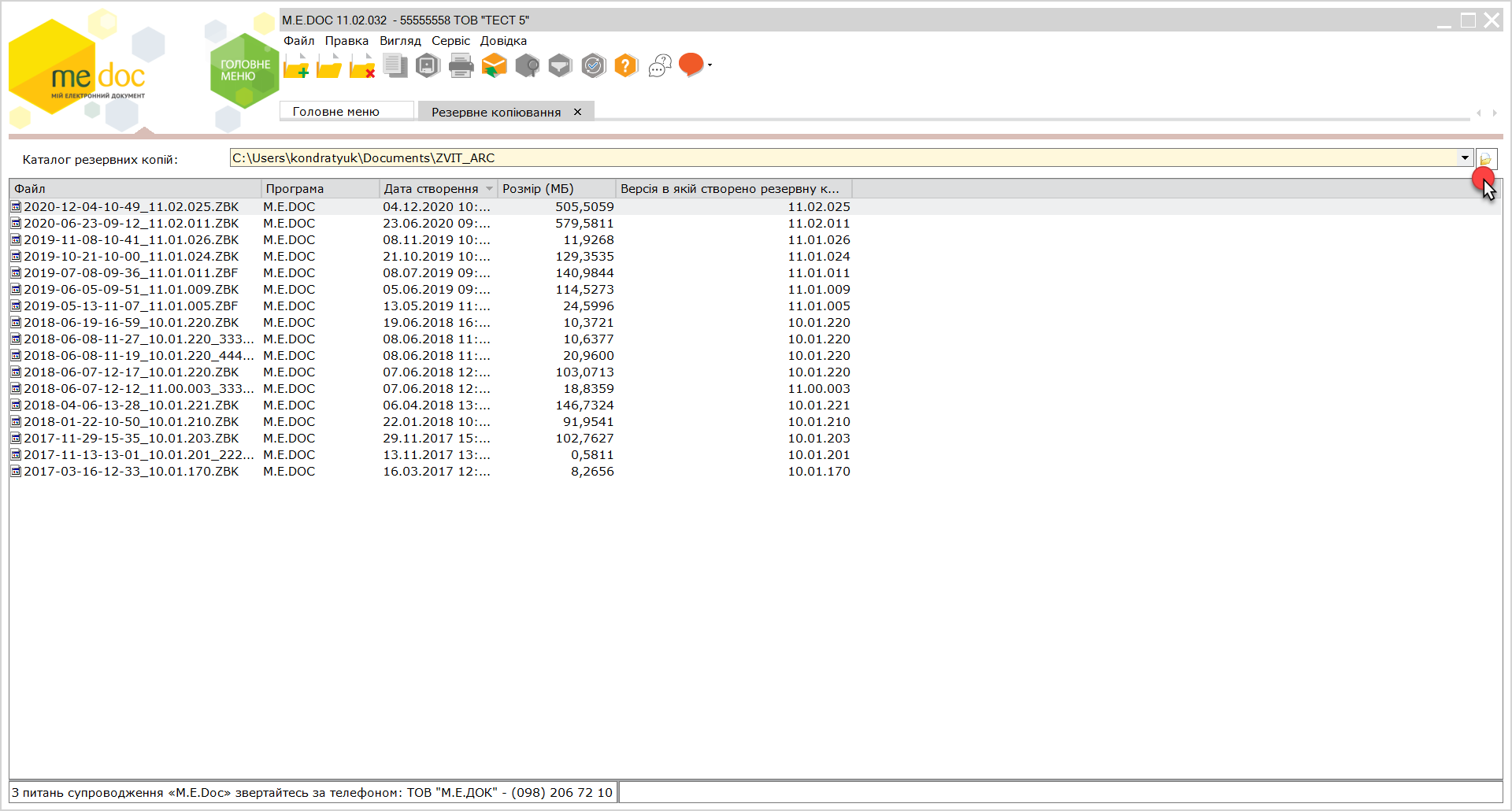Select file 2017-11-29-15-35_10.01.203.ZBK
Viewport: 1512px width, 811px height.
pyautogui.click(x=131, y=439)
